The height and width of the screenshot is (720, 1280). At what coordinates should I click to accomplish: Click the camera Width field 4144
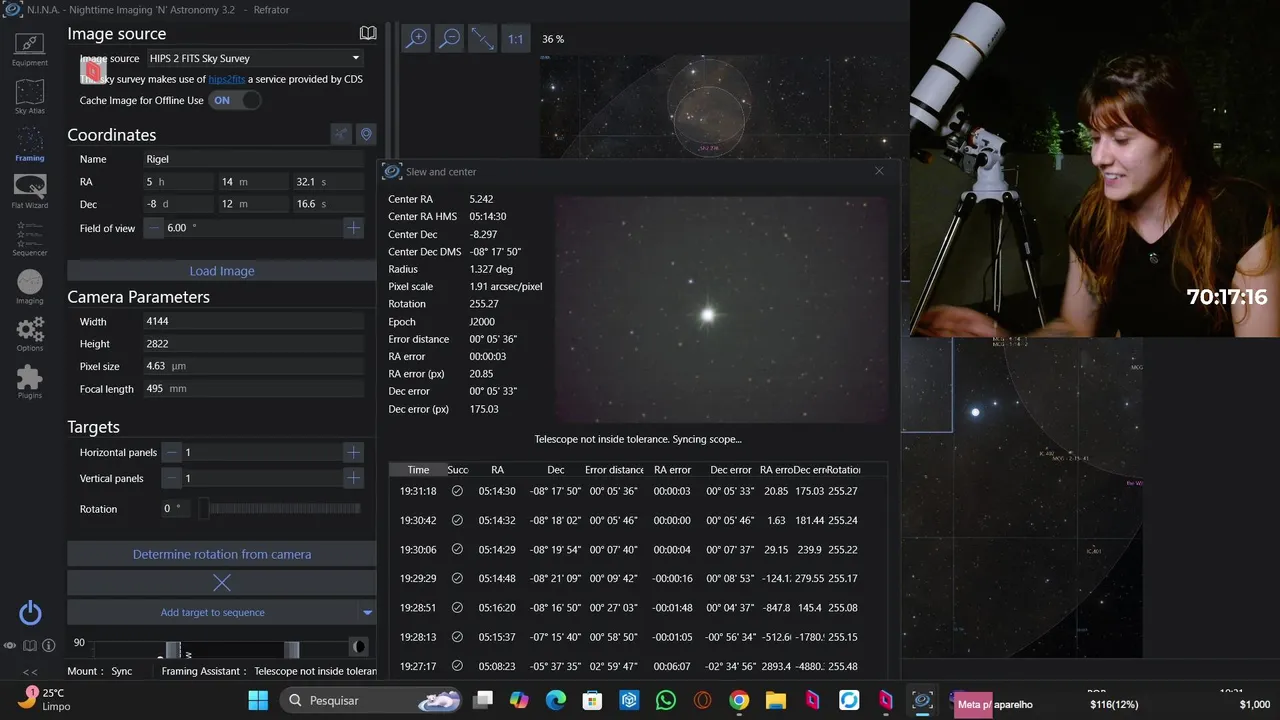(x=254, y=322)
